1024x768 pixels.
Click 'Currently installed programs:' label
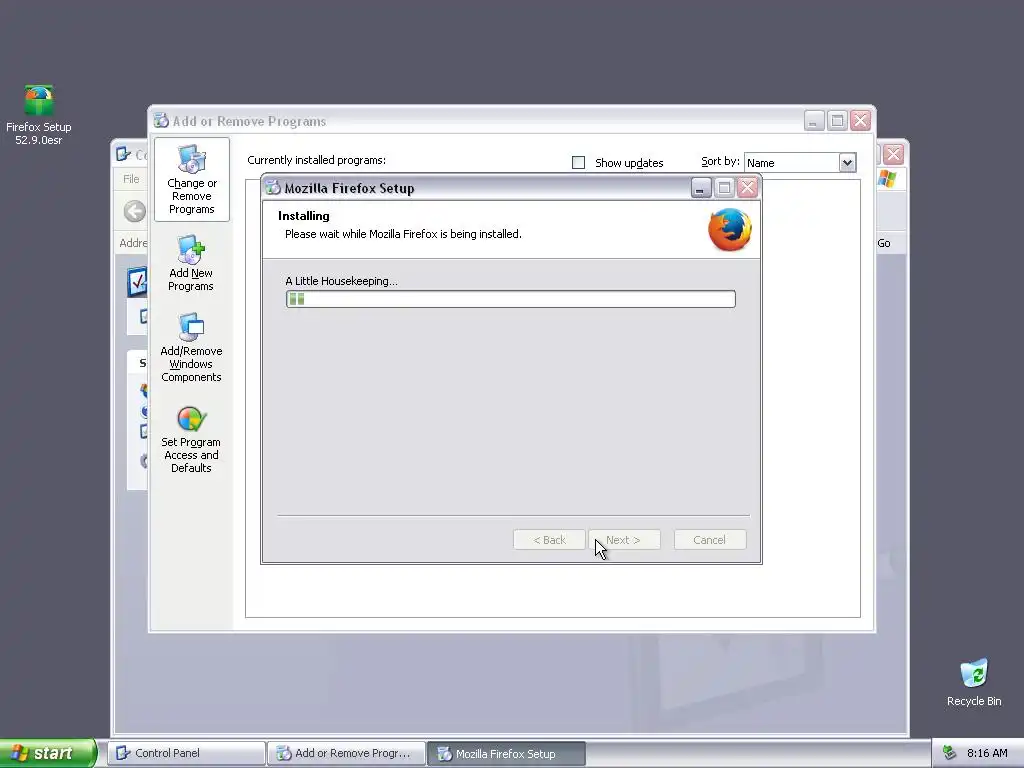coord(316,160)
